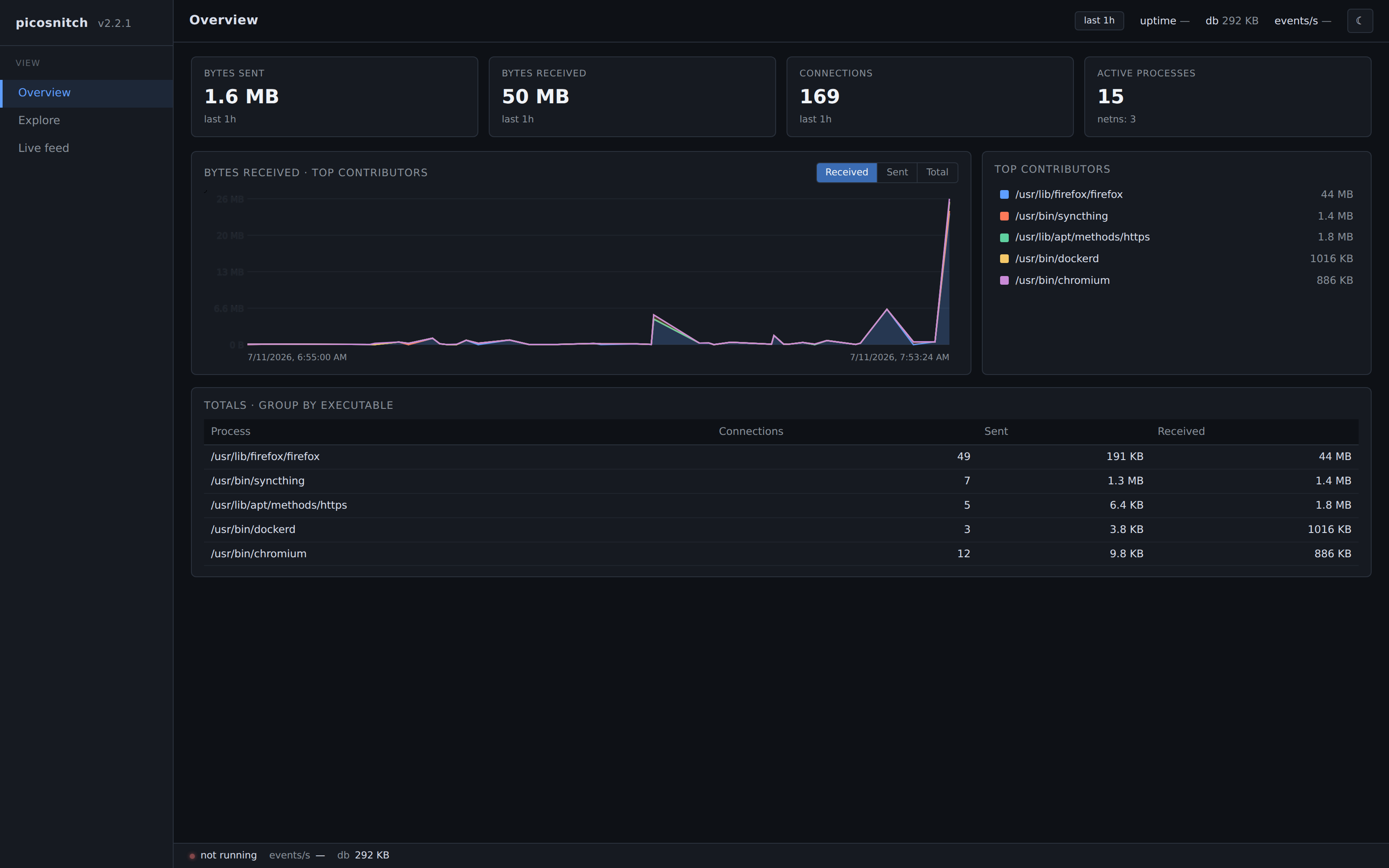Click the db 292 KB header indicator

(1232, 21)
